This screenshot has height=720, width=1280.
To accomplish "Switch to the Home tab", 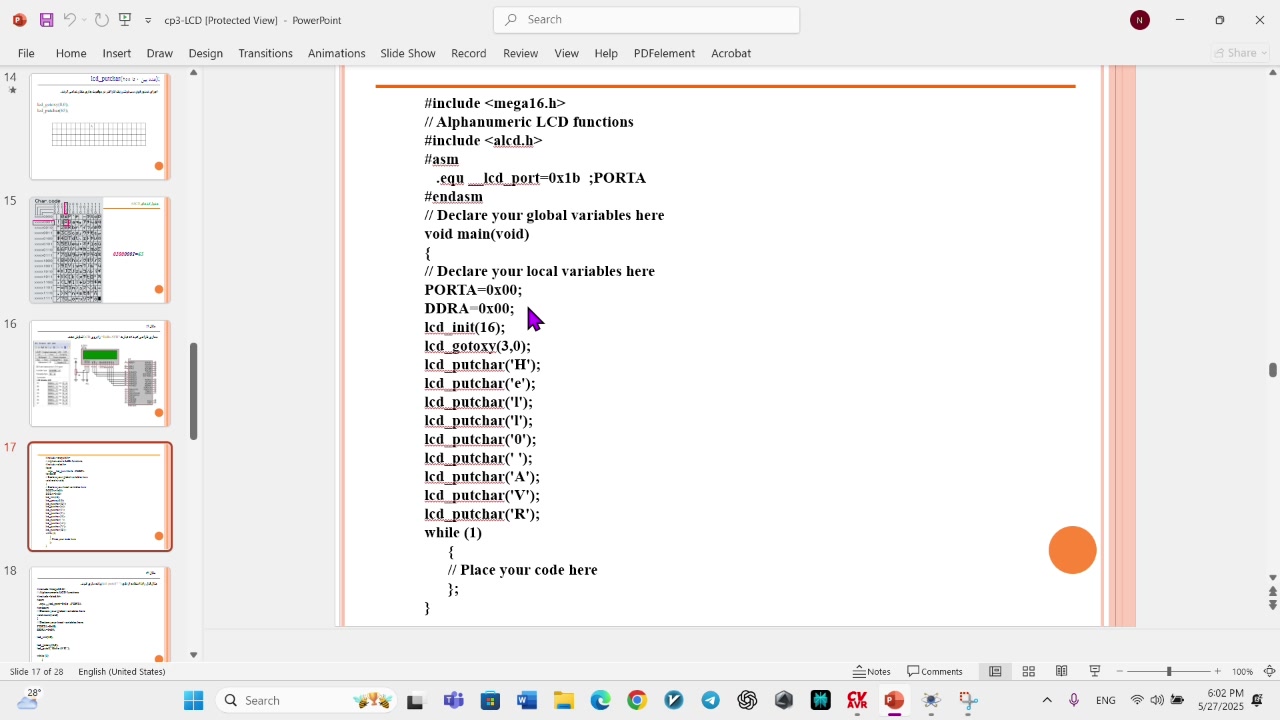I will (x=71, y=53).
